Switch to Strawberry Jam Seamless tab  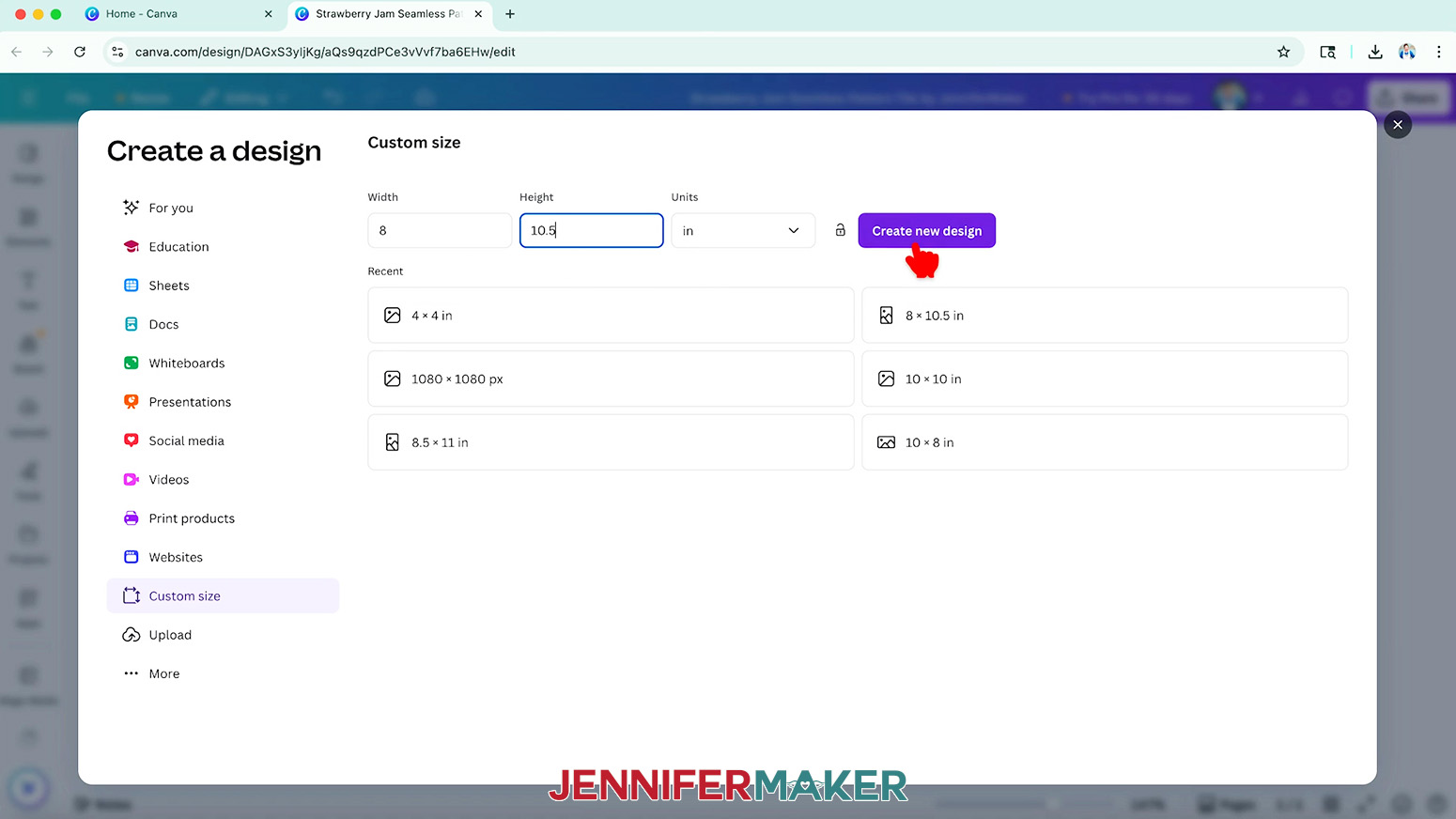coord(388,14)
